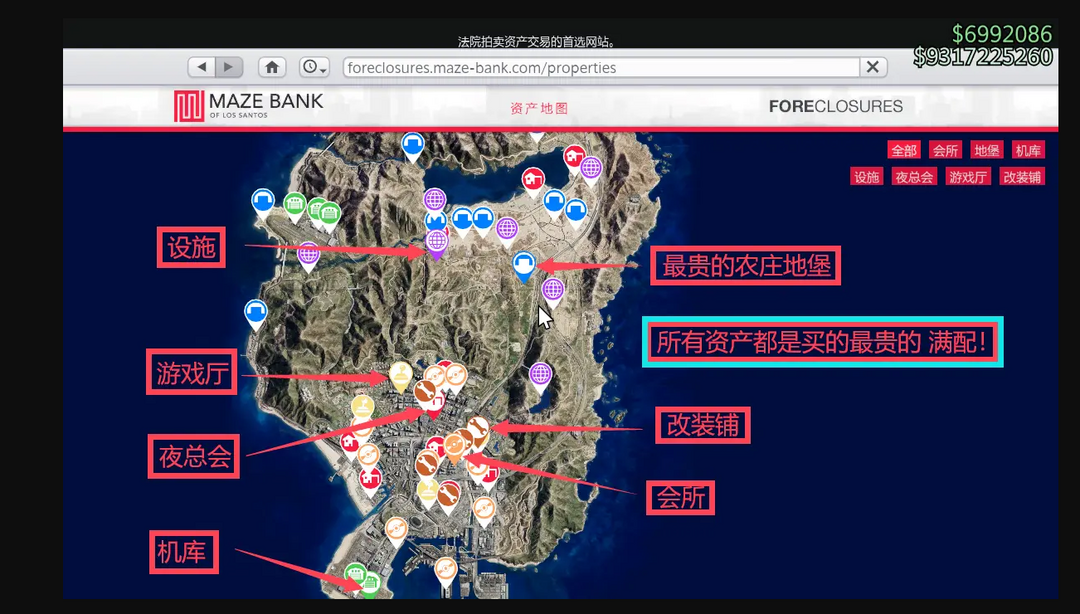Select the yellow arcade pin in the city's west
Image resolution: width=1080 pixels, height=614 pixels.
[x=363, y=408]
